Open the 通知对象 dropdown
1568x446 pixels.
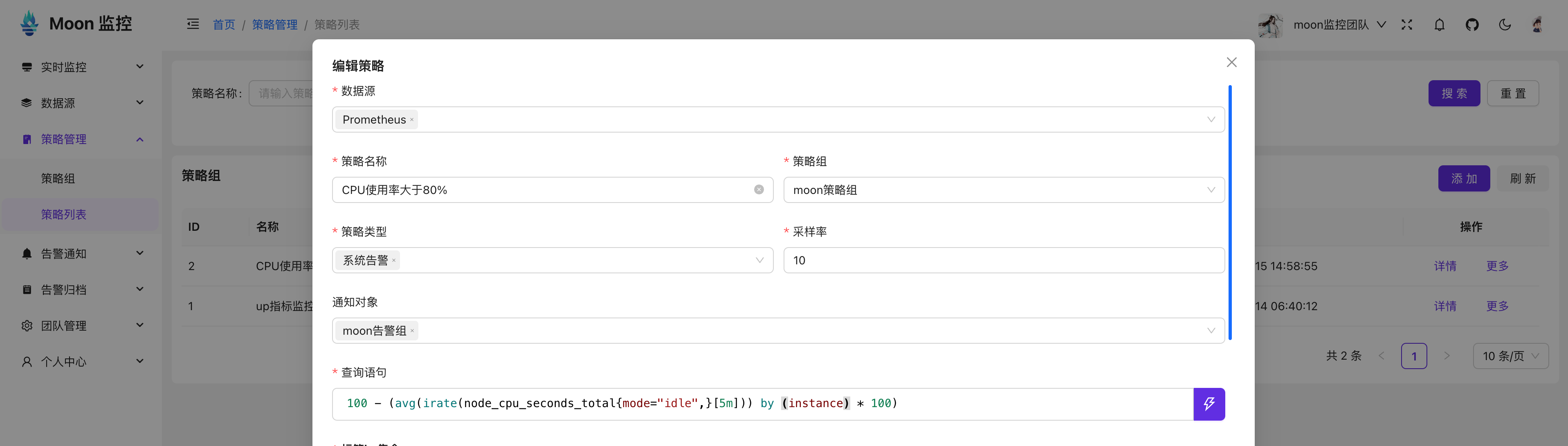(x=778, y=331)
